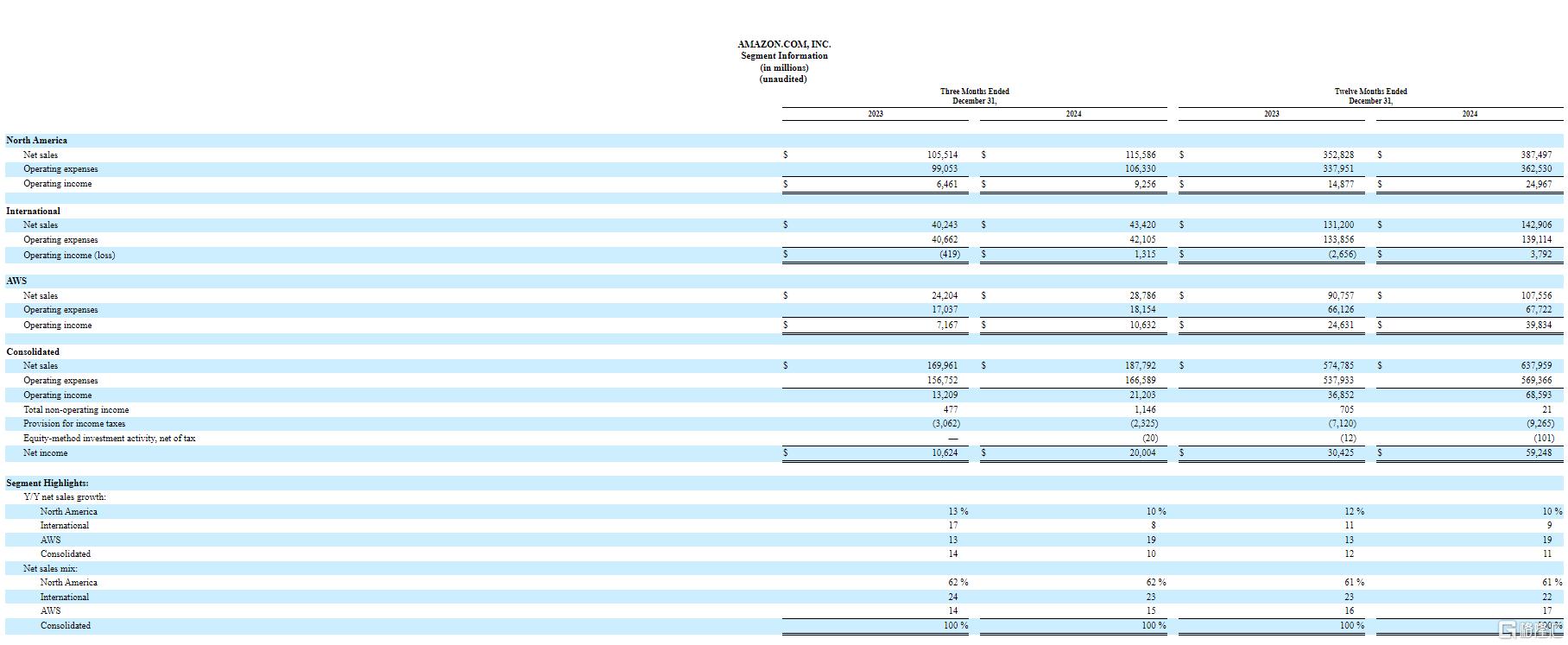Select the 187,792 consolidated net sales value
Image resolution: width=1568 pixels, height=645 pixels.
pyautogui.click(x=1140, y=365)
